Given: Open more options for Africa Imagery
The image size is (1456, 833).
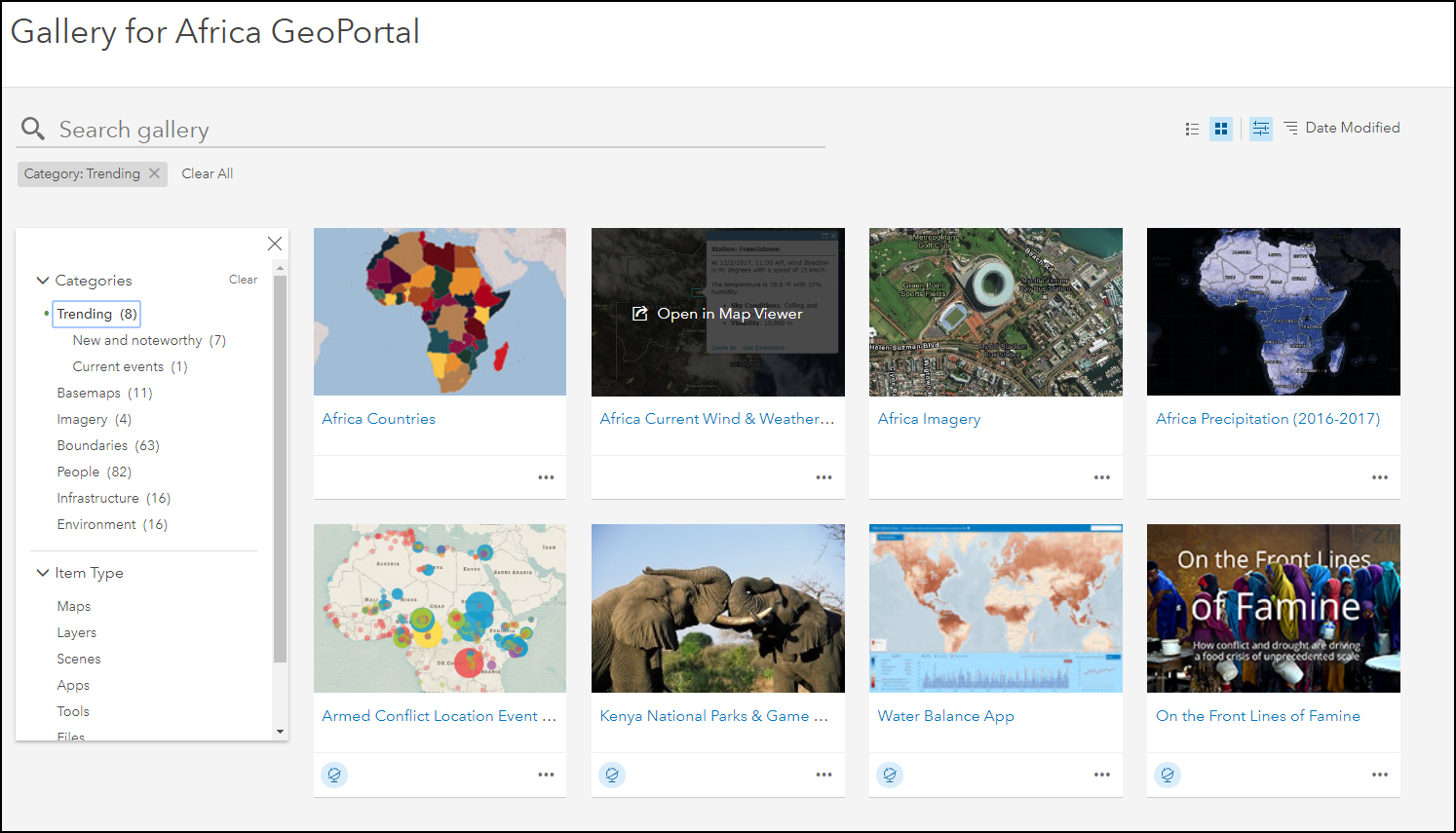Looking at the screenshot, I should coord(1102,477).
